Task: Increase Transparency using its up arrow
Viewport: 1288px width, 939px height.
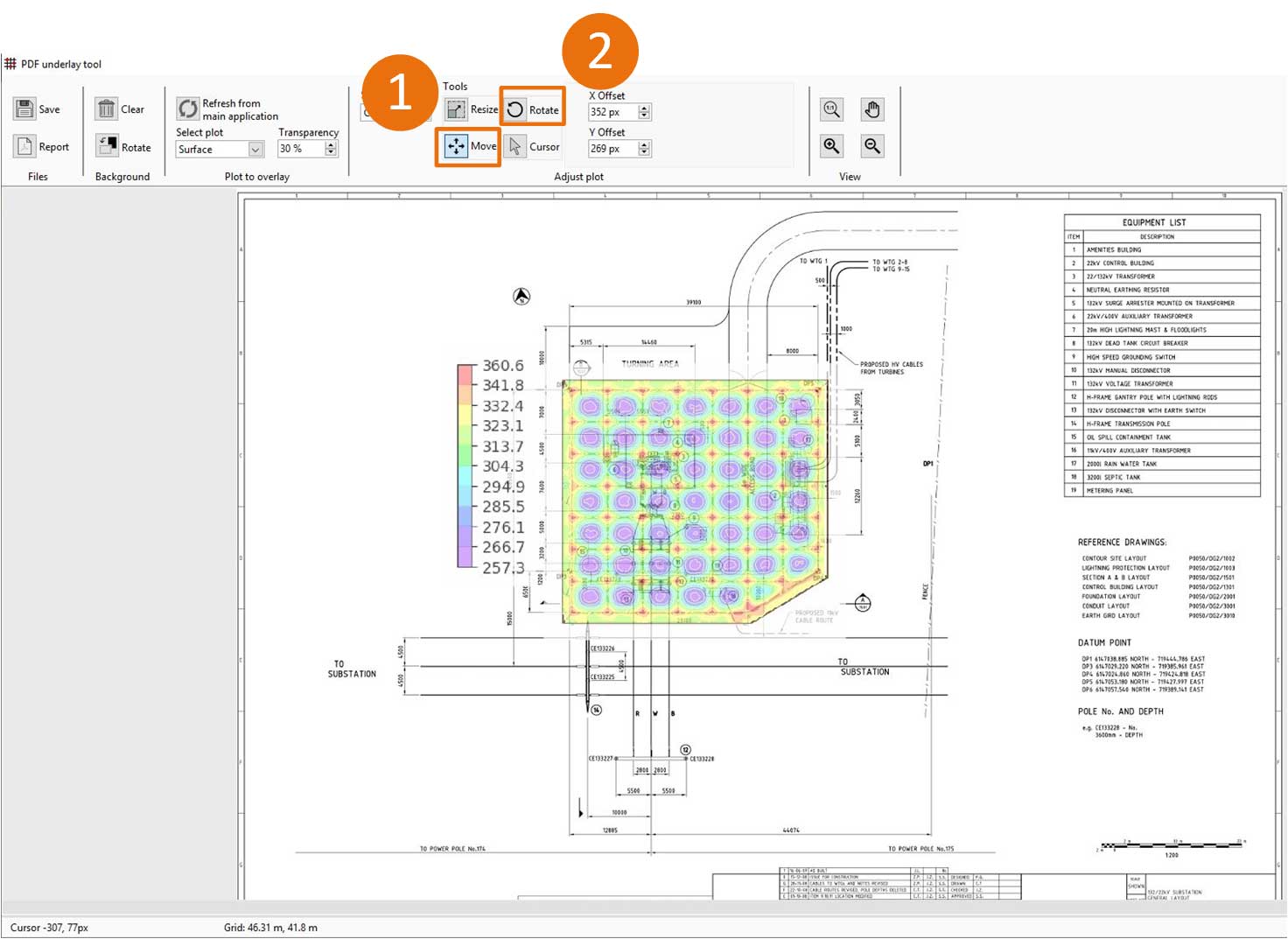Action: point(331,144)
